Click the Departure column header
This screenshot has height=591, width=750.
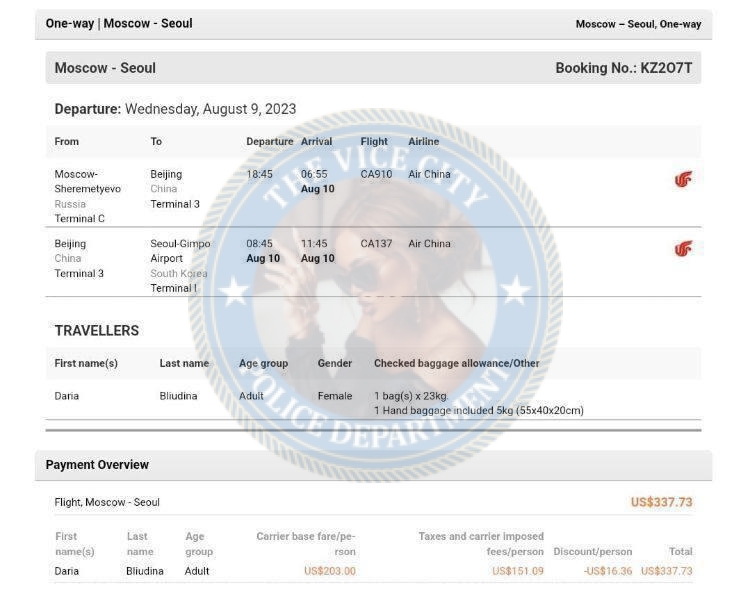pyautogui.click(x=269, y=142)
